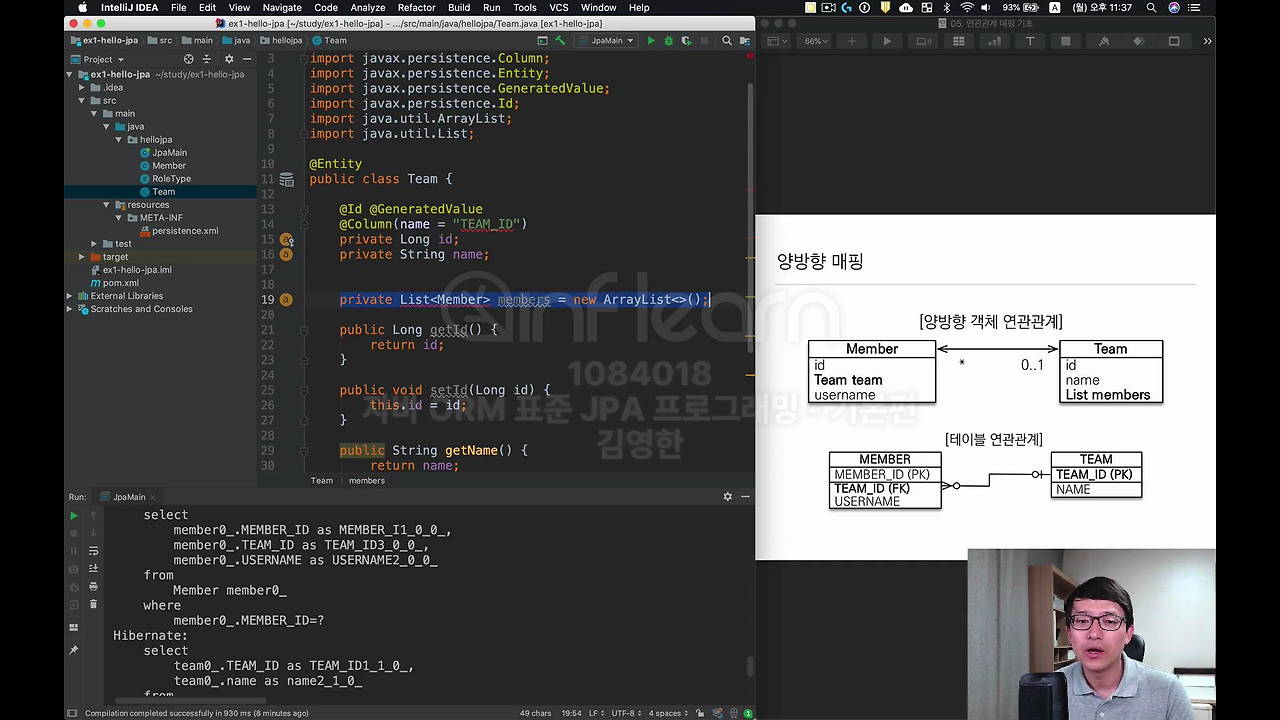This screenshot has width=1280, height=720.
Task: Click Keynote Format paintbrush icon
Action: tap(1104, 41)
